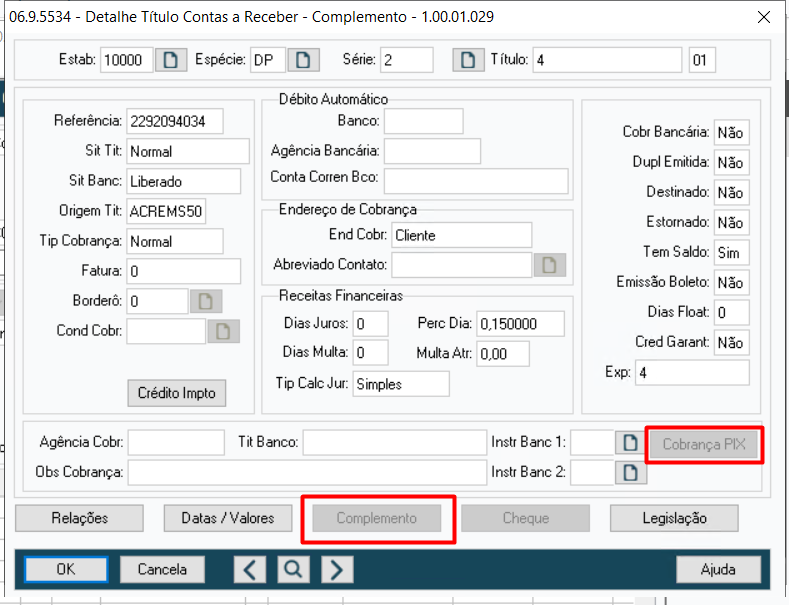Click the Dias Juros field
Viewport: 789px width, 605px height.
click(x=370, y=324)
